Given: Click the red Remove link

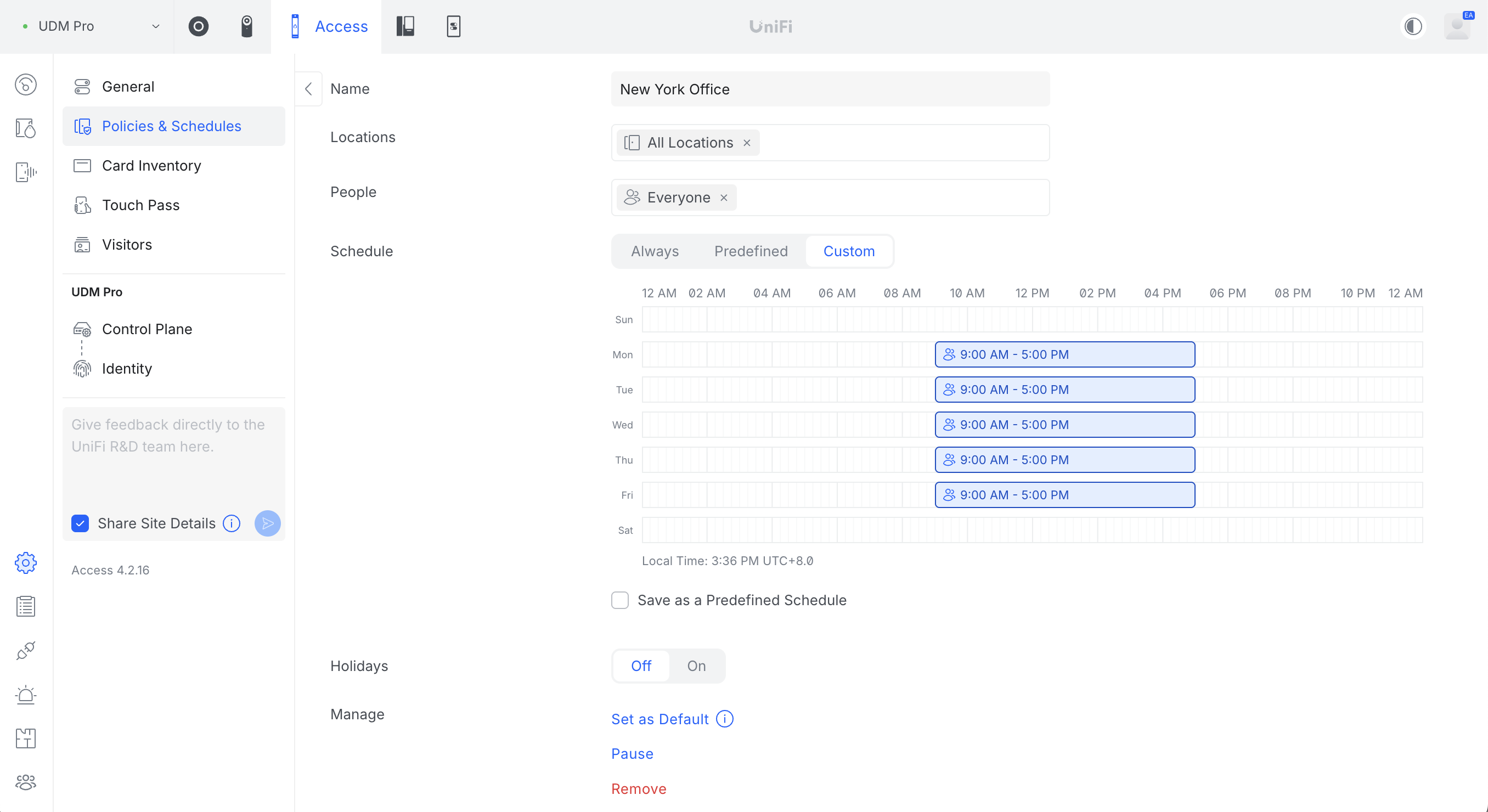Looking at the screenshot, I should 638,789.
